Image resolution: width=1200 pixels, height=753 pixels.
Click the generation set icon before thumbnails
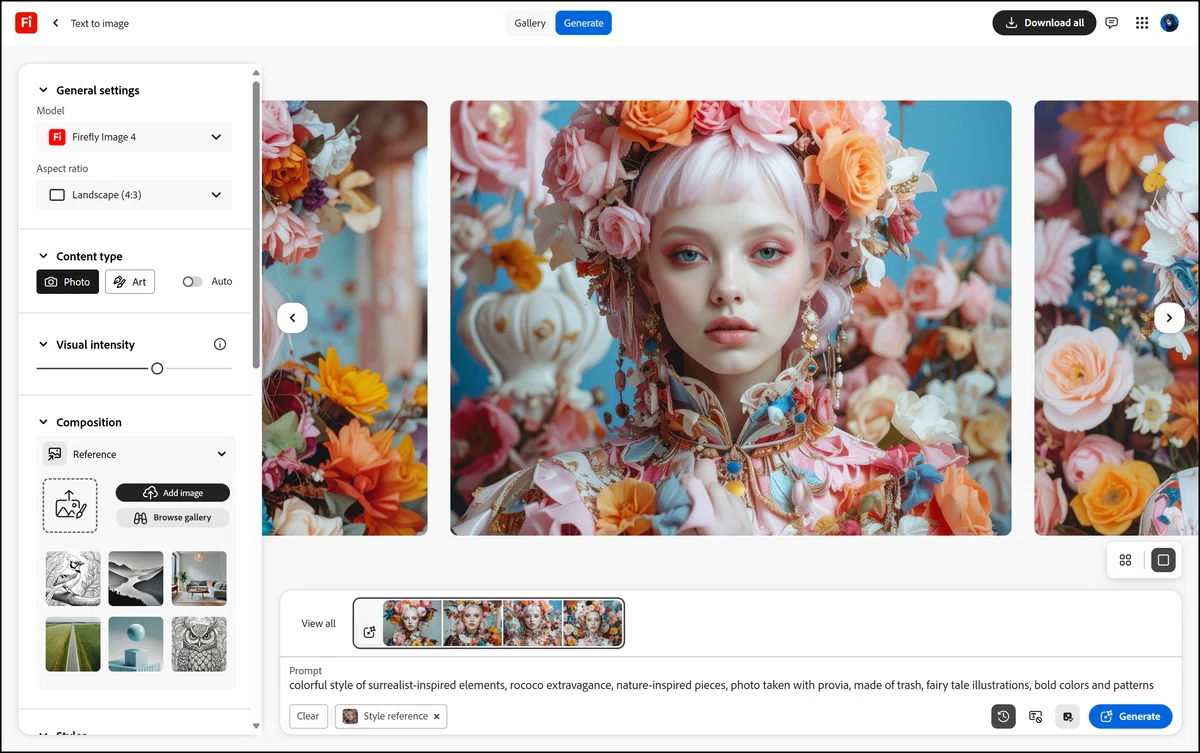(369, 632)
